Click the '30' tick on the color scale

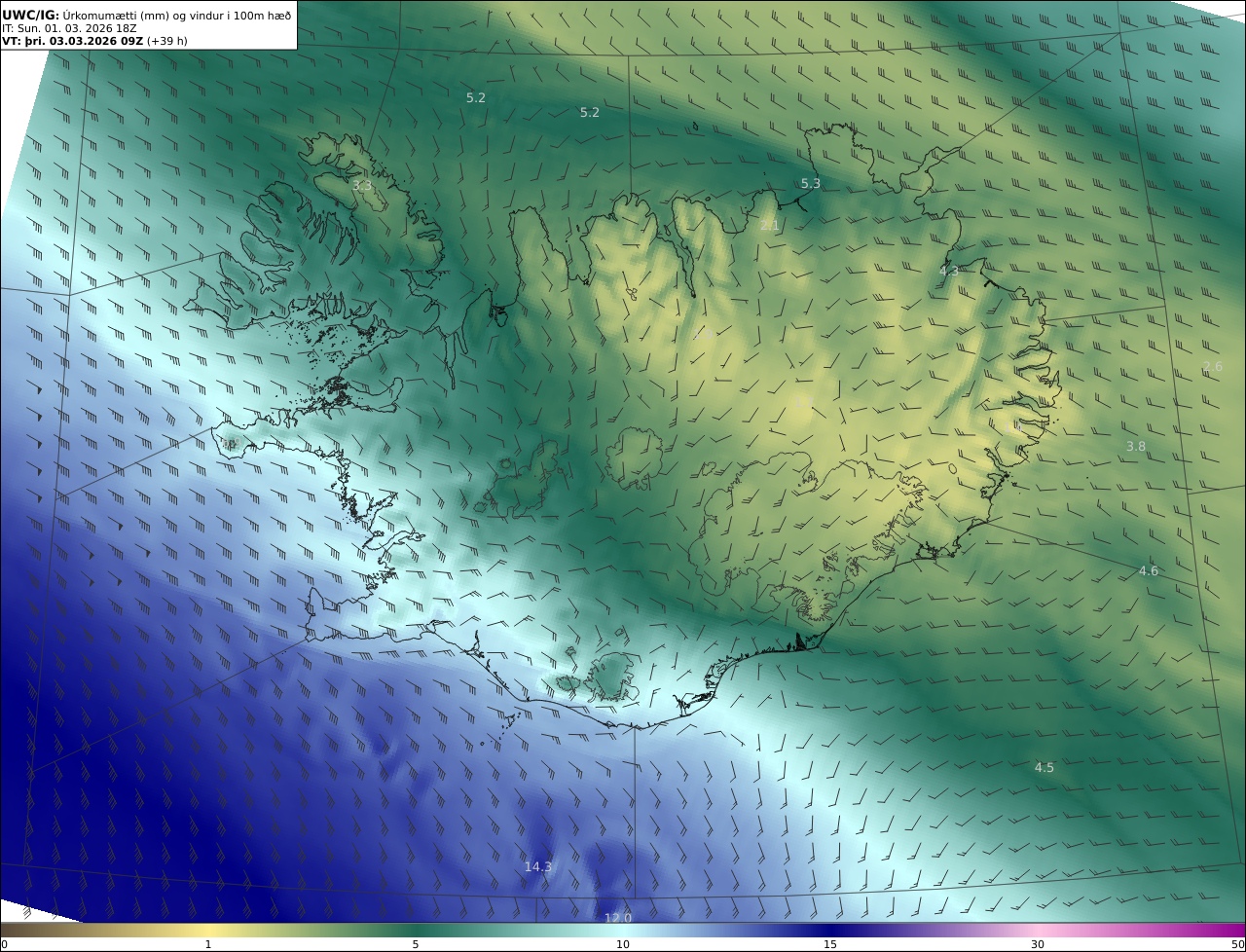coord(1038,944)
